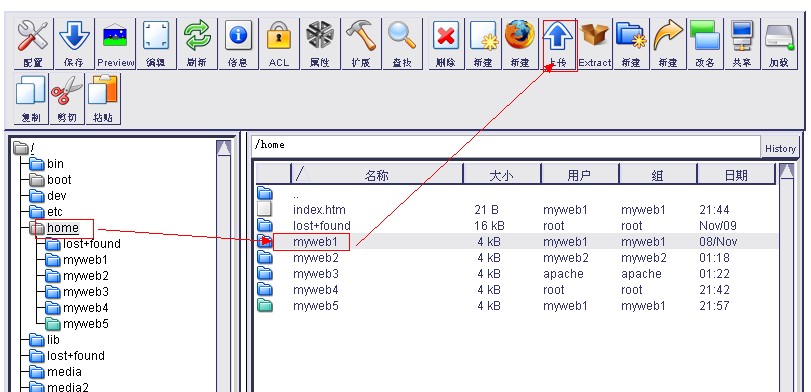This screenshot has width=811, height=392.
Task: Sort file list by 日期 column
Action: click(x=736, y=175)
